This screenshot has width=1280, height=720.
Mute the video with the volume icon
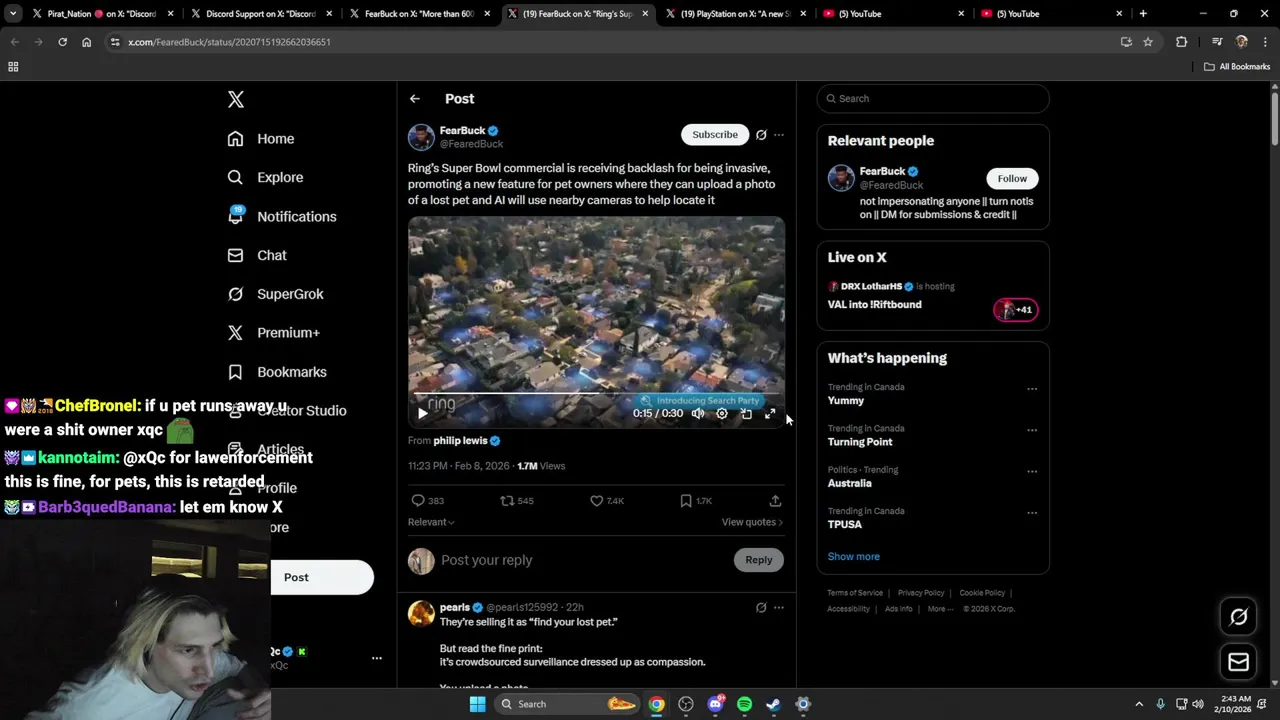(x=698, y=413)
